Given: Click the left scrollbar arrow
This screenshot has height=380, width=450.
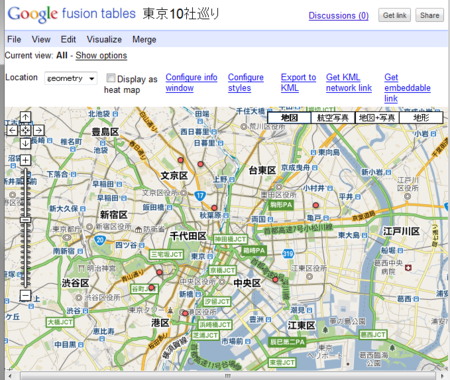Looking at the screenshot, I should pos(9,376).
